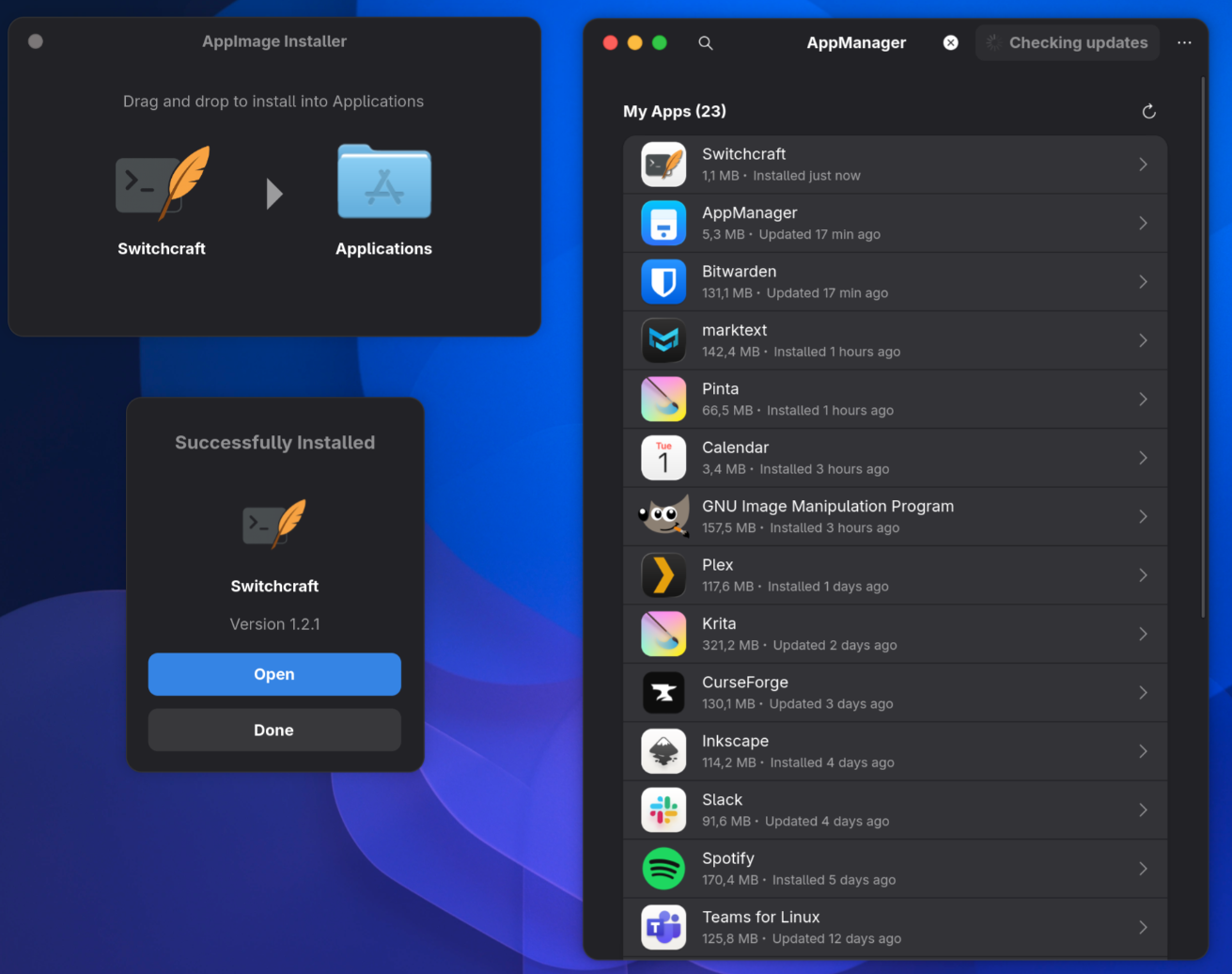Click the 'My Apps (23)' heading
Image resolution: width=1232 pixels, height=974 pixels.
point(675,112)
